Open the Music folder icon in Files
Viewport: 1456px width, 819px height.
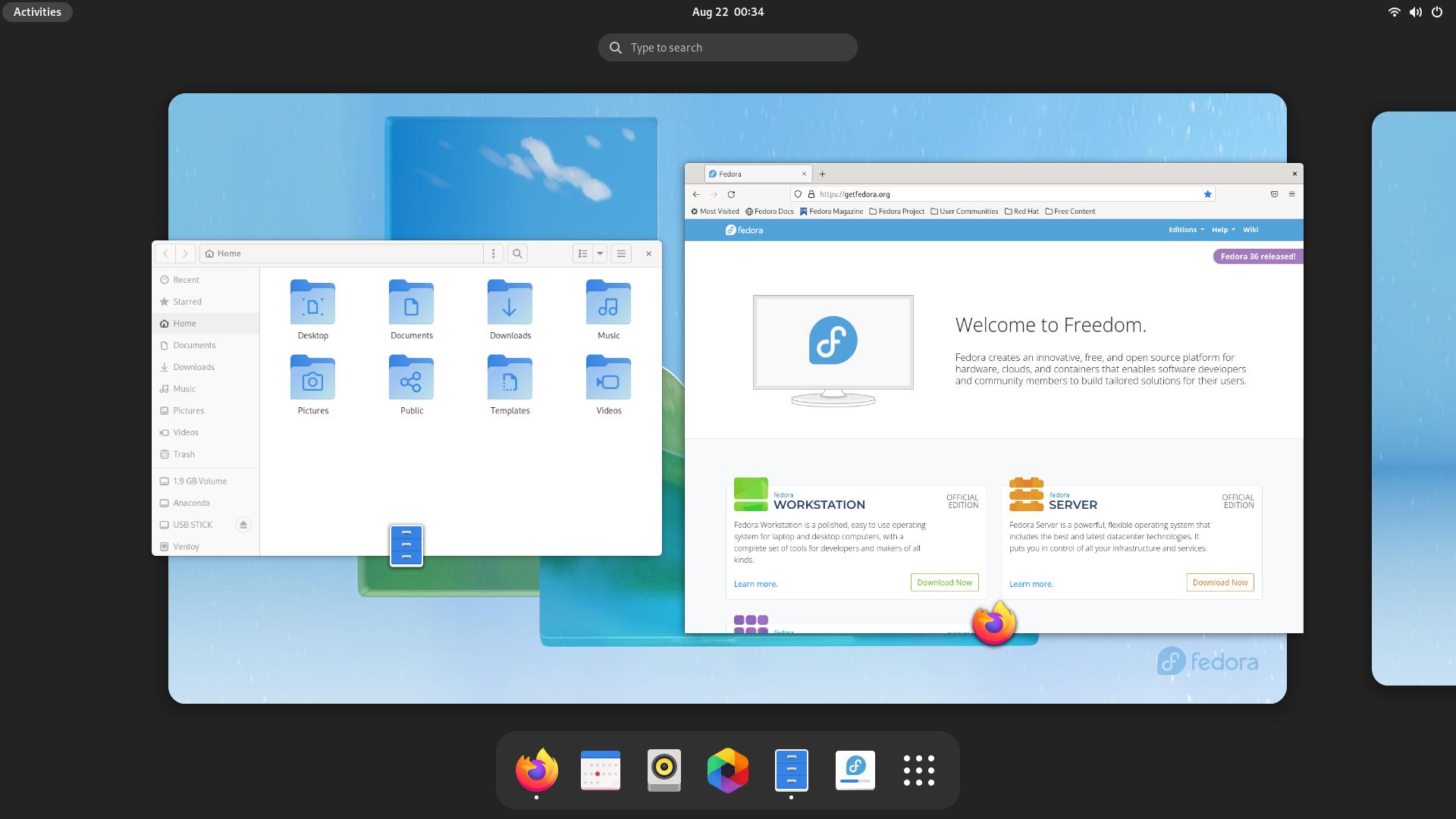[x=608, y=301]
